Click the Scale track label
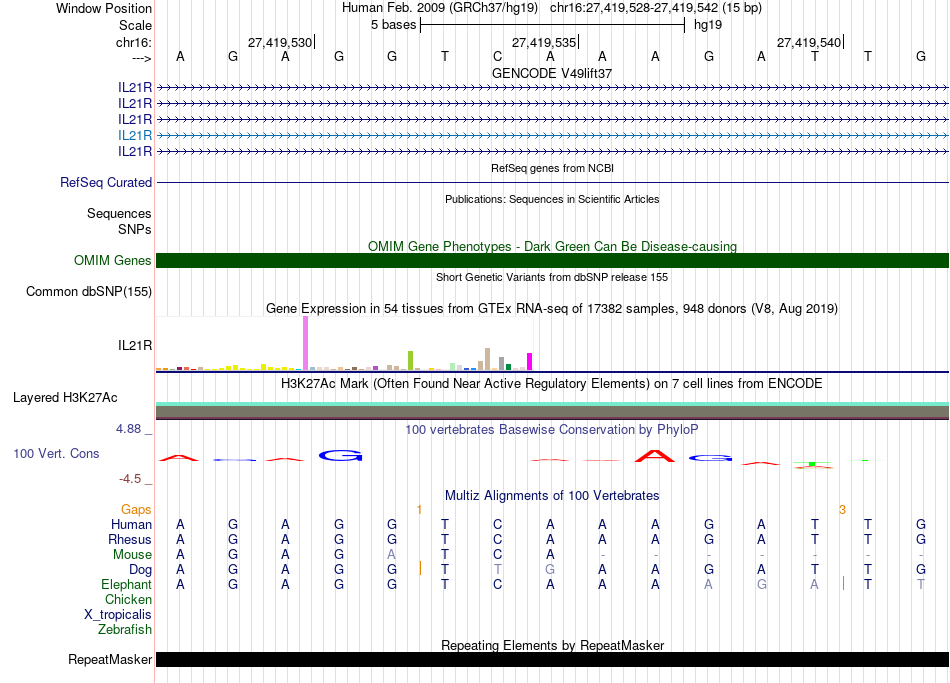The image size is (950, 683). [135, 25]
